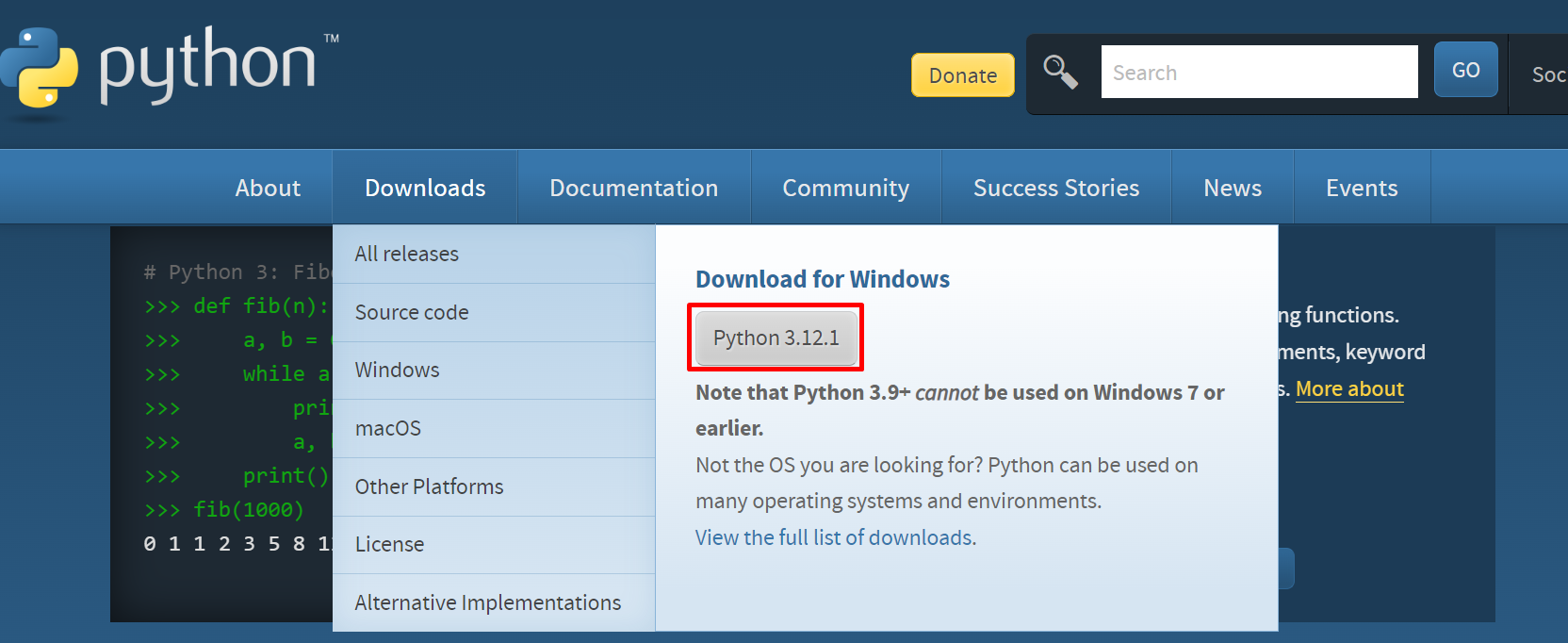
Task: Choose macOS in the Downloads submenu
Action: click(494, 428)
